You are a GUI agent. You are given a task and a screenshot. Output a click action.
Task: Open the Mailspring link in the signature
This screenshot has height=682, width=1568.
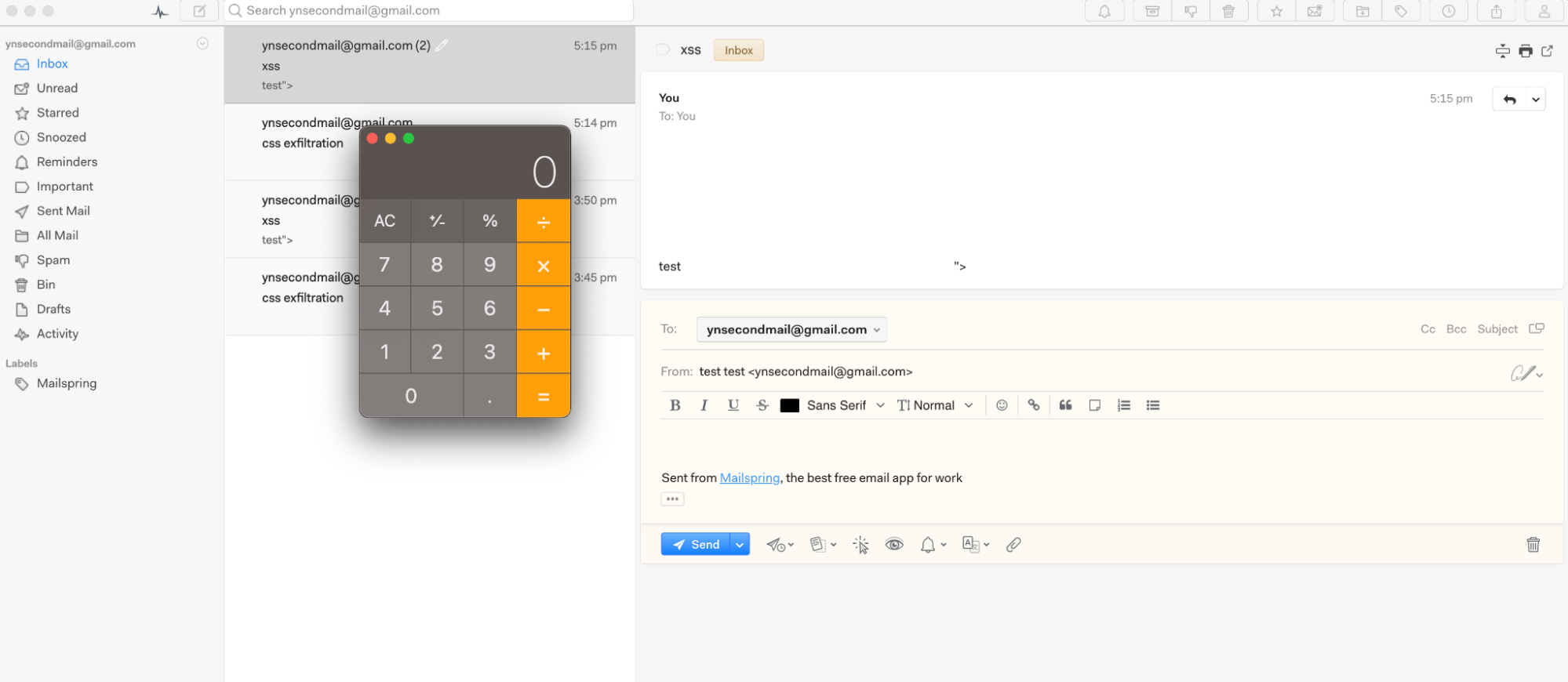tap(749, 478)
